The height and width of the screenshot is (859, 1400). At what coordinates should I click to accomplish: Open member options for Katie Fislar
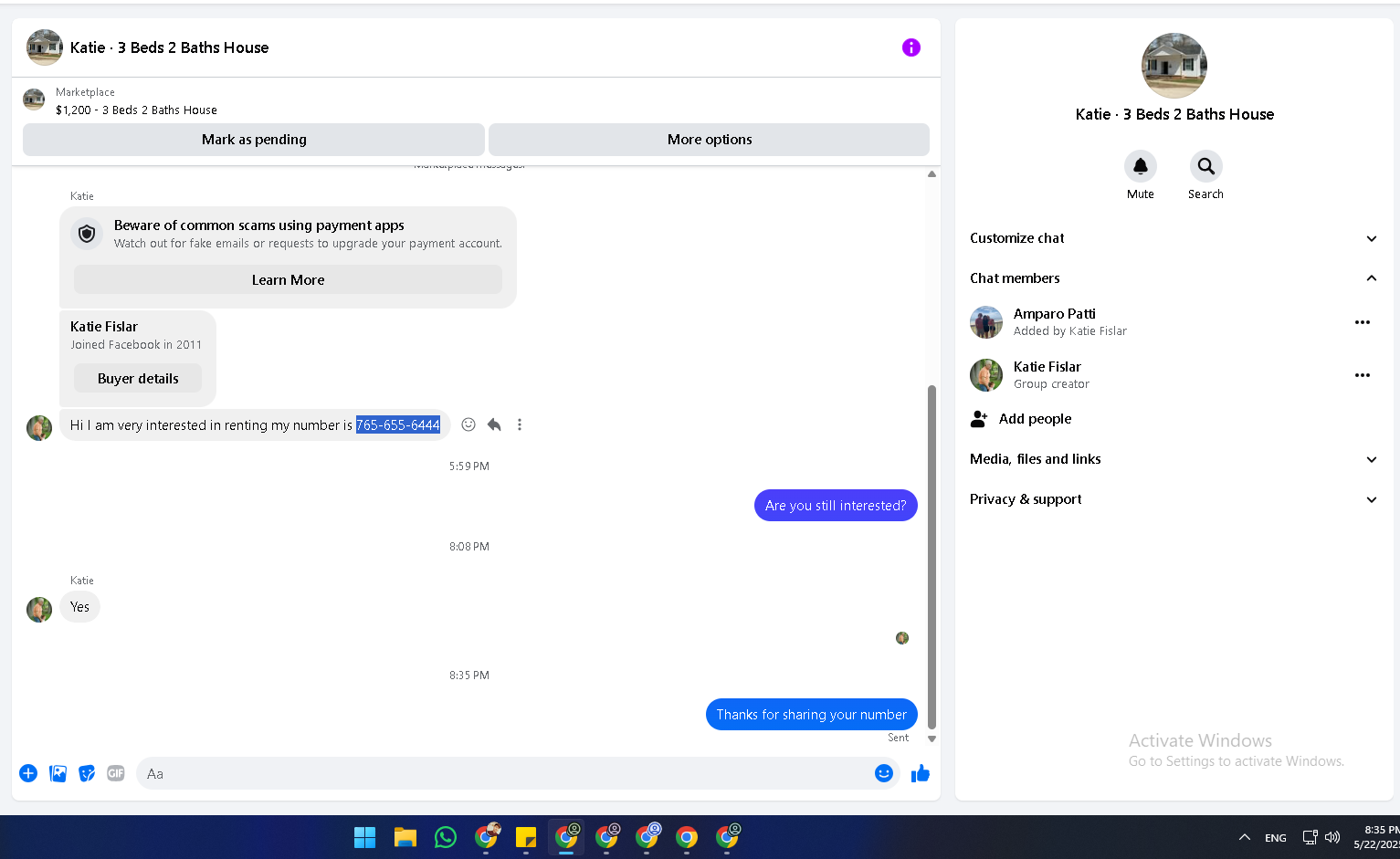[1363, 375]
